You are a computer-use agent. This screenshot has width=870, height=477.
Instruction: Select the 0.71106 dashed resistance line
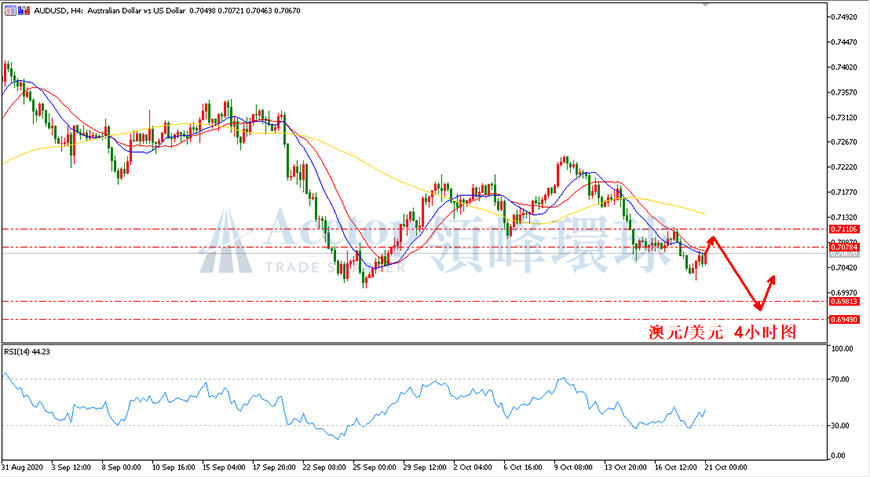click(414, 229)
